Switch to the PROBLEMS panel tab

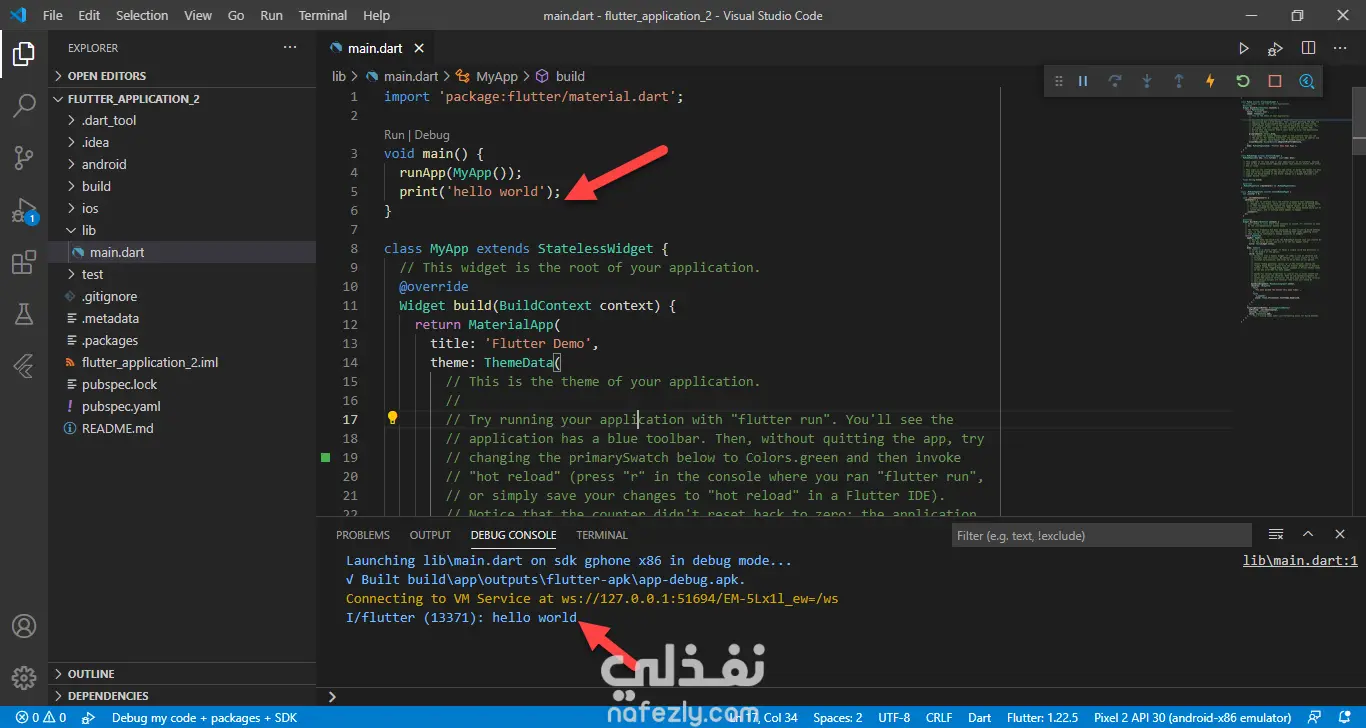(363, 535)
